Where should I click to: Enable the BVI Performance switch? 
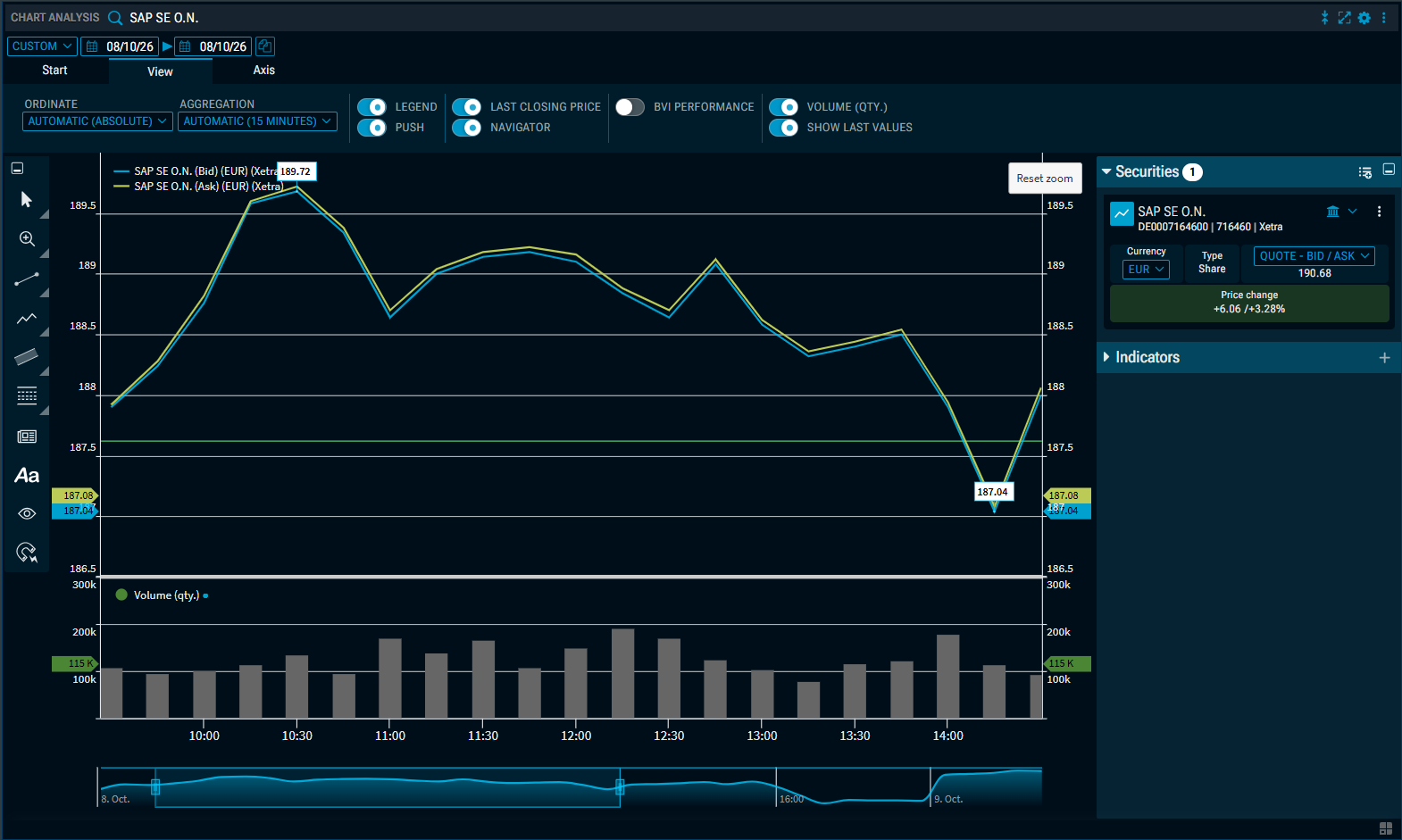pyautogui.click(x=630, y=107)
